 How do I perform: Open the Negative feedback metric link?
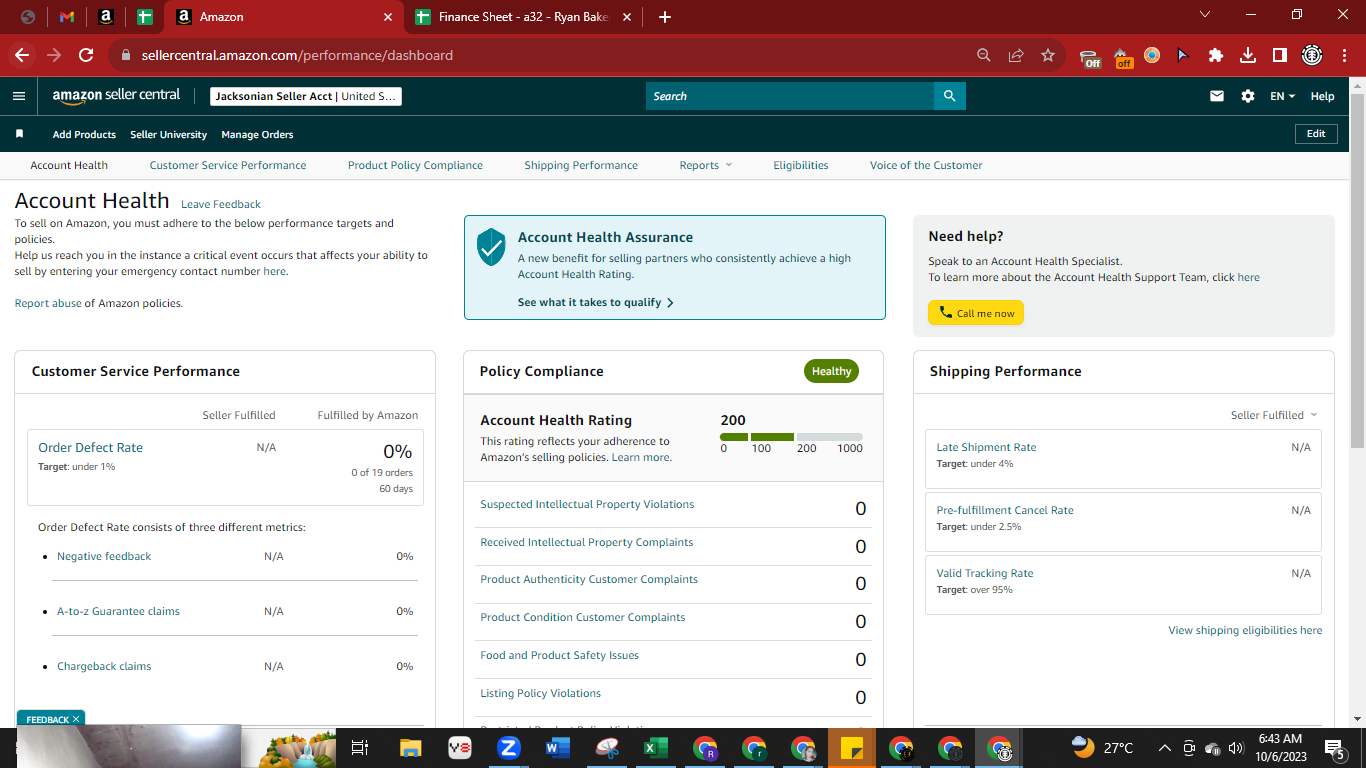104,556
